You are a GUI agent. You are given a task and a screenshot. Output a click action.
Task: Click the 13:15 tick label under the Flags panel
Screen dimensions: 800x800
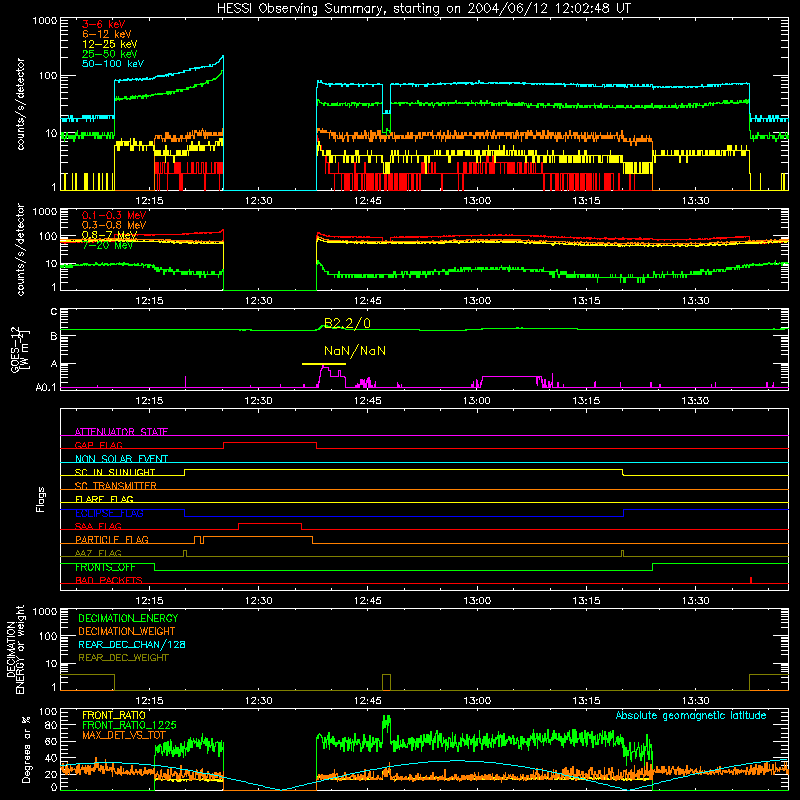pyautogui.click(x=586, y=601)
